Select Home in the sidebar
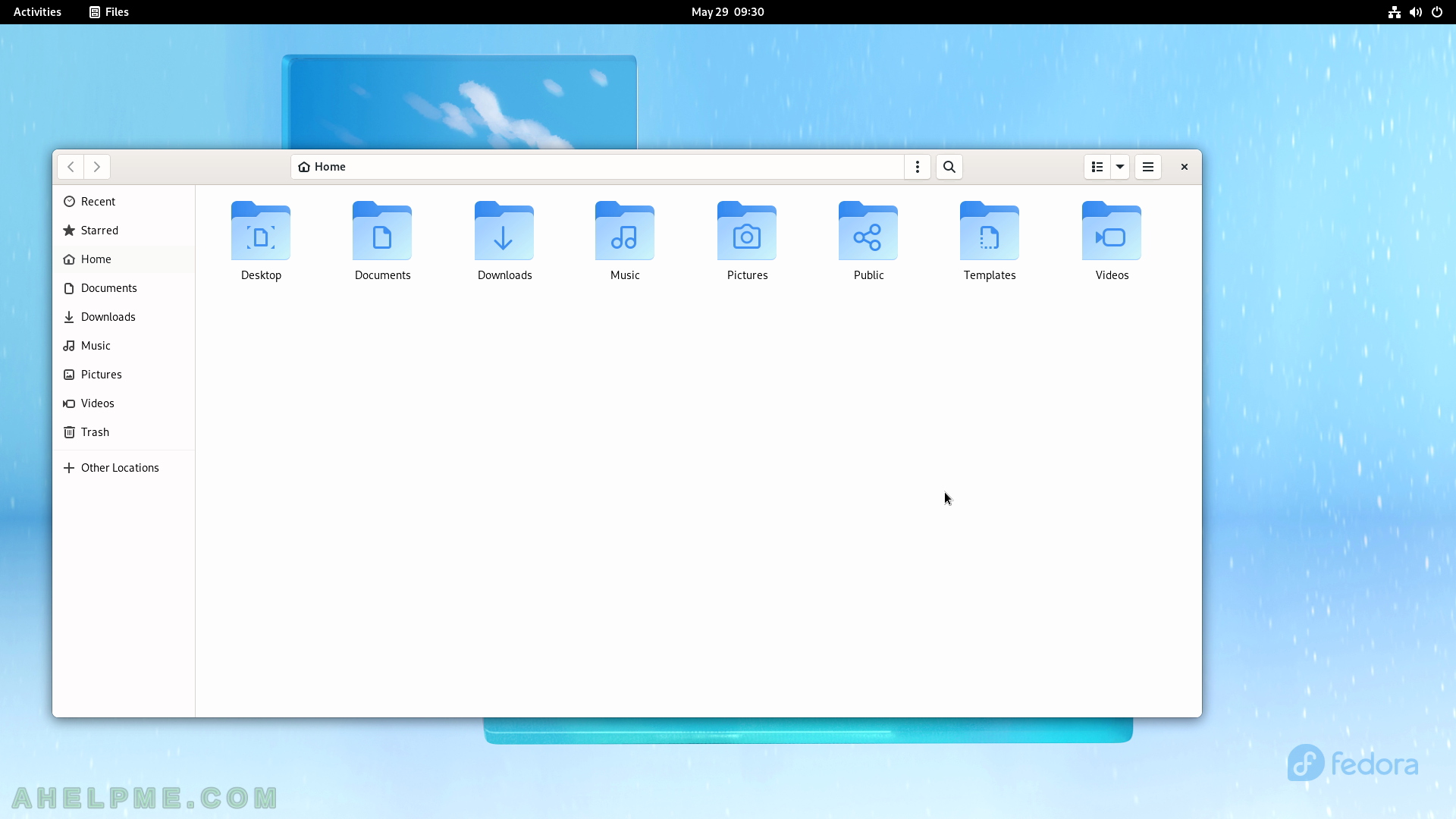Viewport: 1456px width, 819px height. click(124, 259)
